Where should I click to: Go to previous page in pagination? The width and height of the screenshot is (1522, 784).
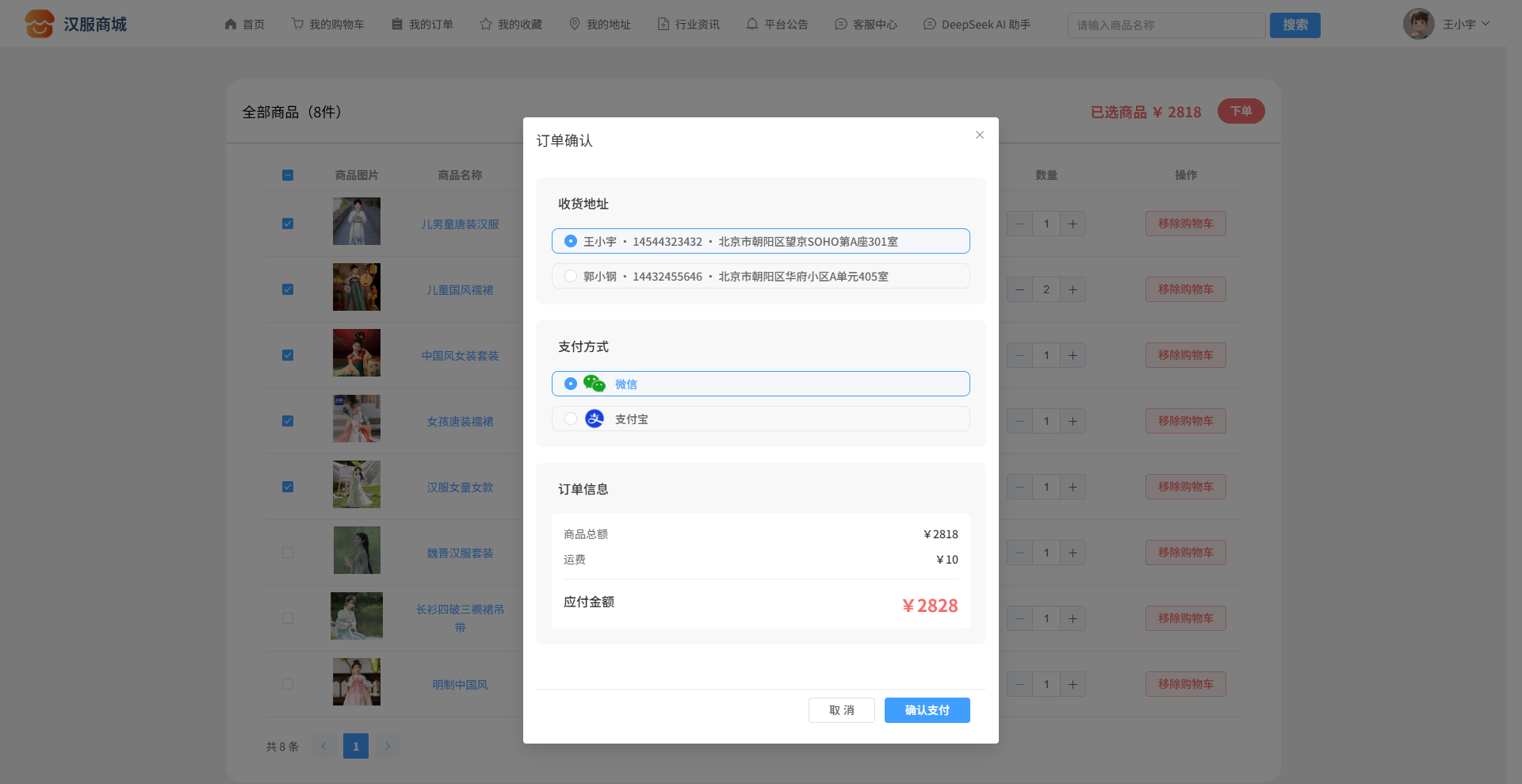pos(324,746)
